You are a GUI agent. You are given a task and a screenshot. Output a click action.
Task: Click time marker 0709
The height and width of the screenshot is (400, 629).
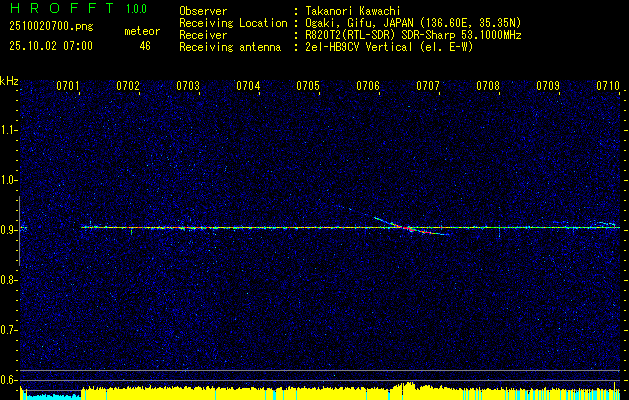[548, 85]
